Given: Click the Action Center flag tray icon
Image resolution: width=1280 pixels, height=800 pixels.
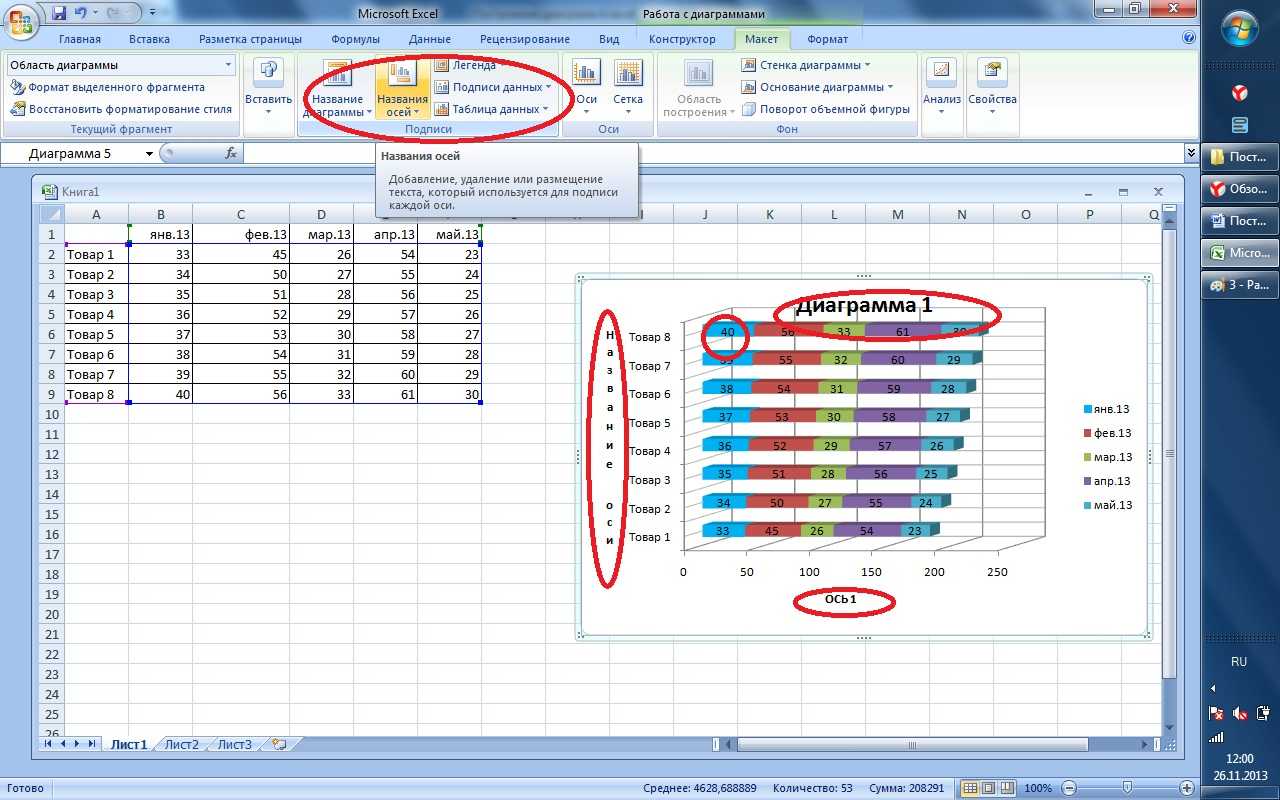Looking at the screenshot, I should [1216, 713].
